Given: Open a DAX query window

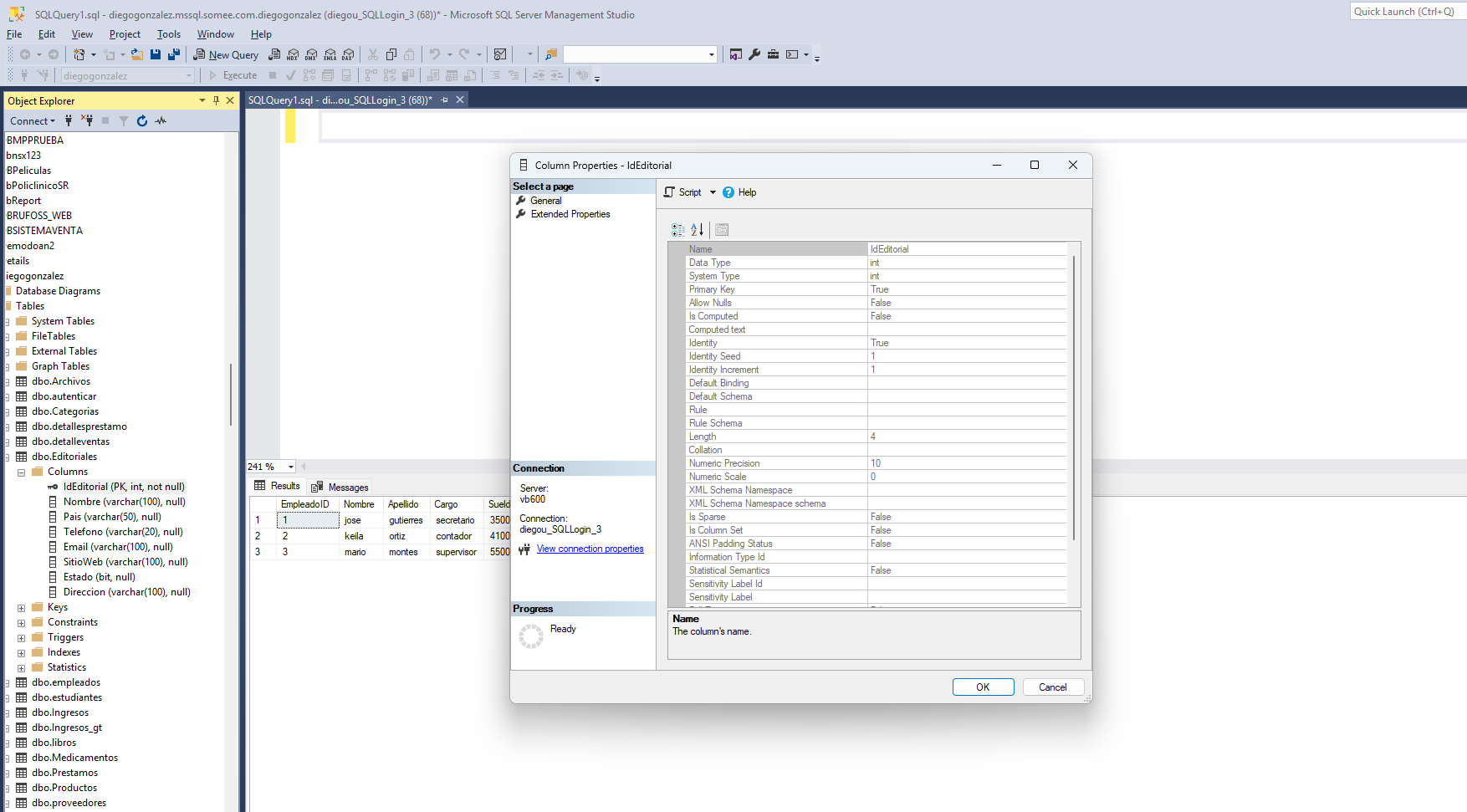Looking at the screenshot, I should [346, 54].
